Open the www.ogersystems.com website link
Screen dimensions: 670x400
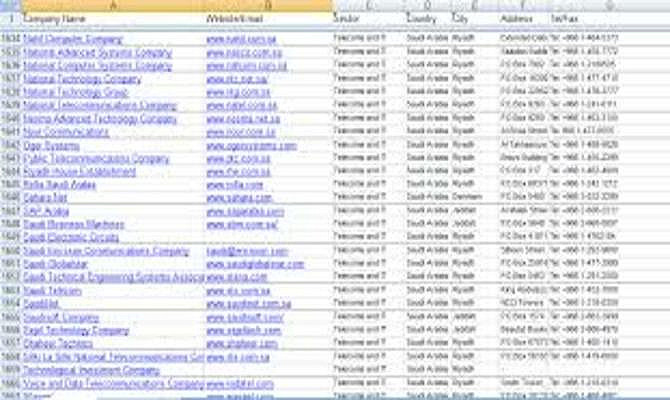(x=251, y=146)
